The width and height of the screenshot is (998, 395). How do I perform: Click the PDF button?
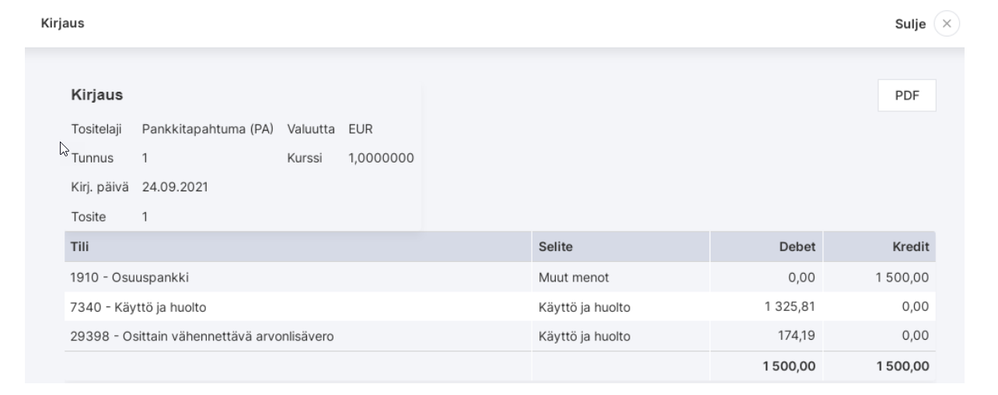pos(906,95)
